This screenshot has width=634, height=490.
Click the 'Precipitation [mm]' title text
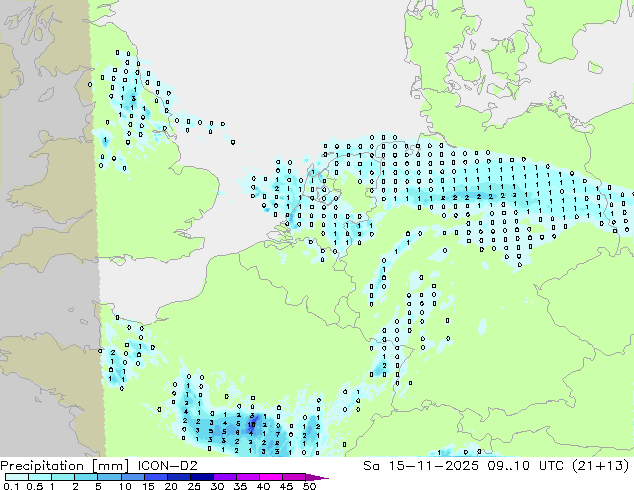(64, 466)
